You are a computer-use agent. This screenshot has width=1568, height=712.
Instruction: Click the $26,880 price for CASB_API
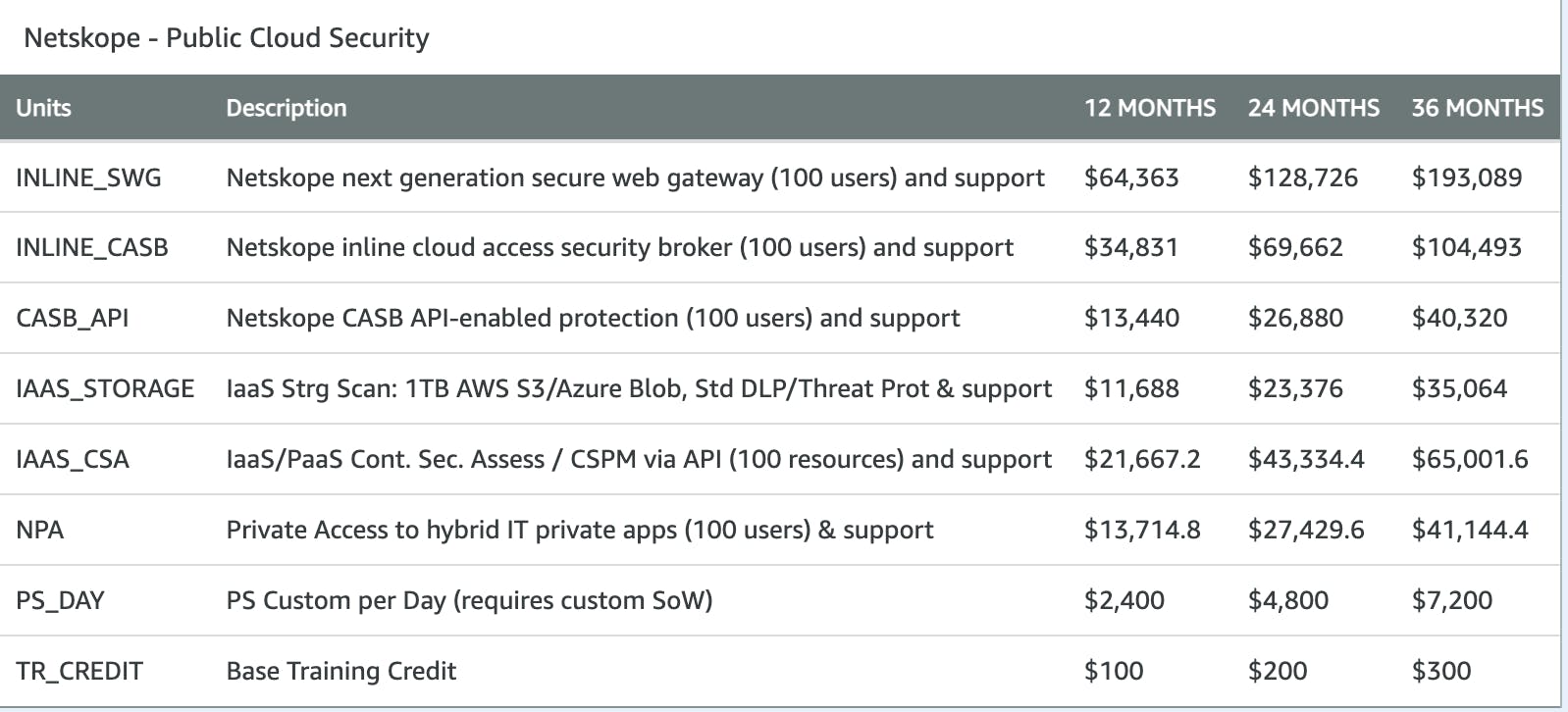pos(1295,318)
